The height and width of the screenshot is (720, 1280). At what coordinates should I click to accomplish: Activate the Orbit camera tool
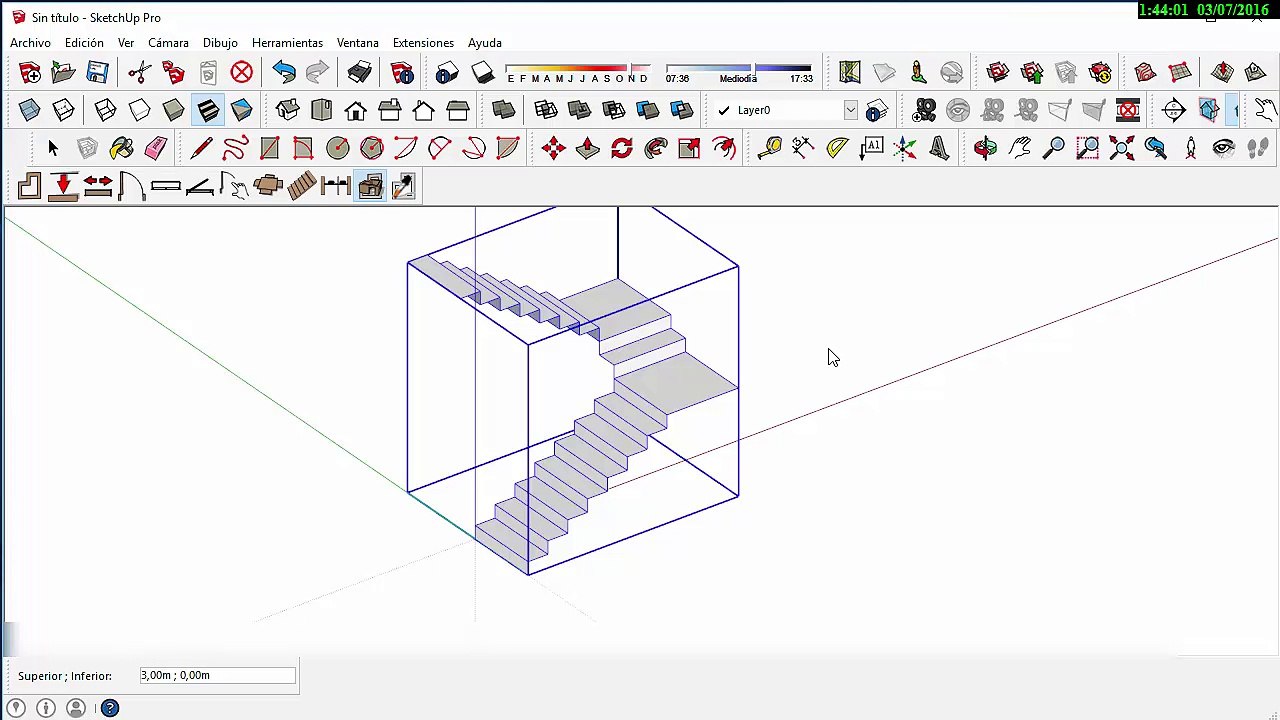(x=985, y=148)
